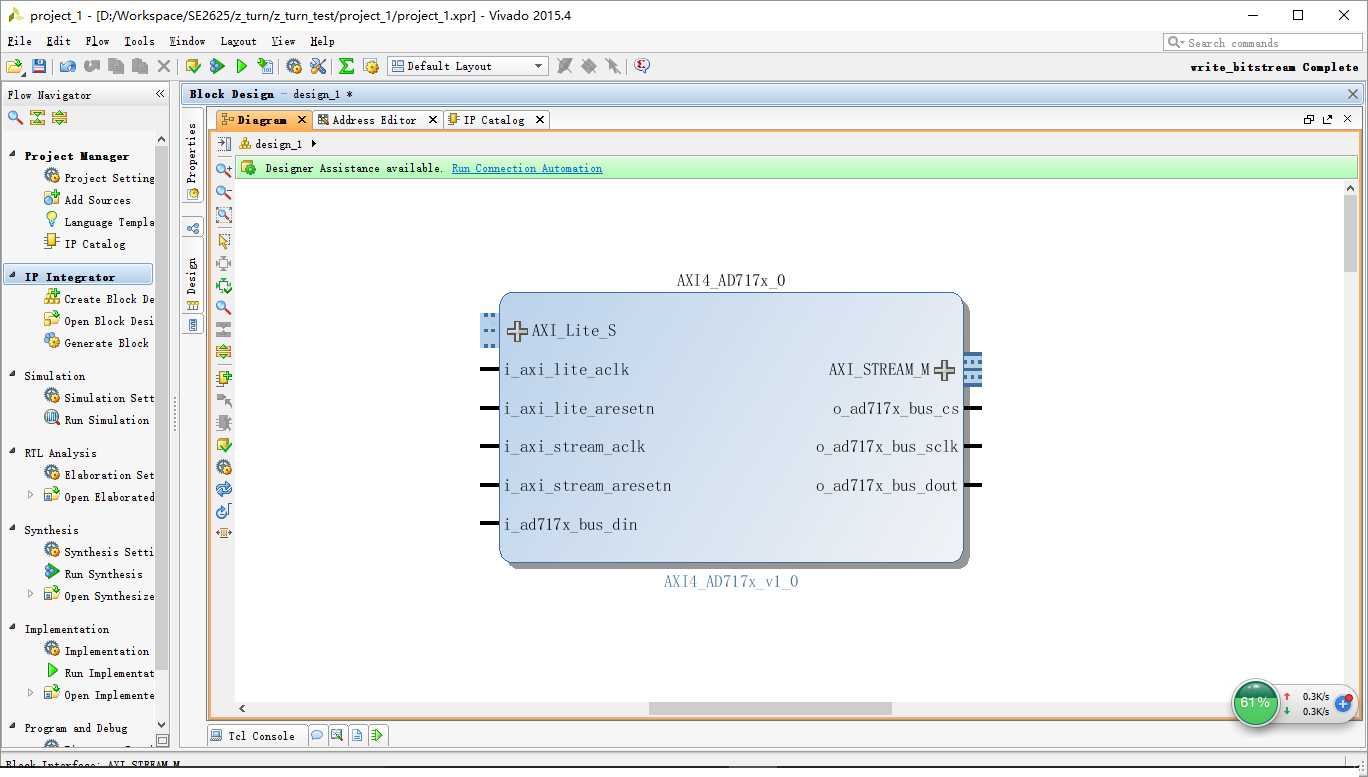Click Run Simulation in Flow Navigator

point(106,420)
